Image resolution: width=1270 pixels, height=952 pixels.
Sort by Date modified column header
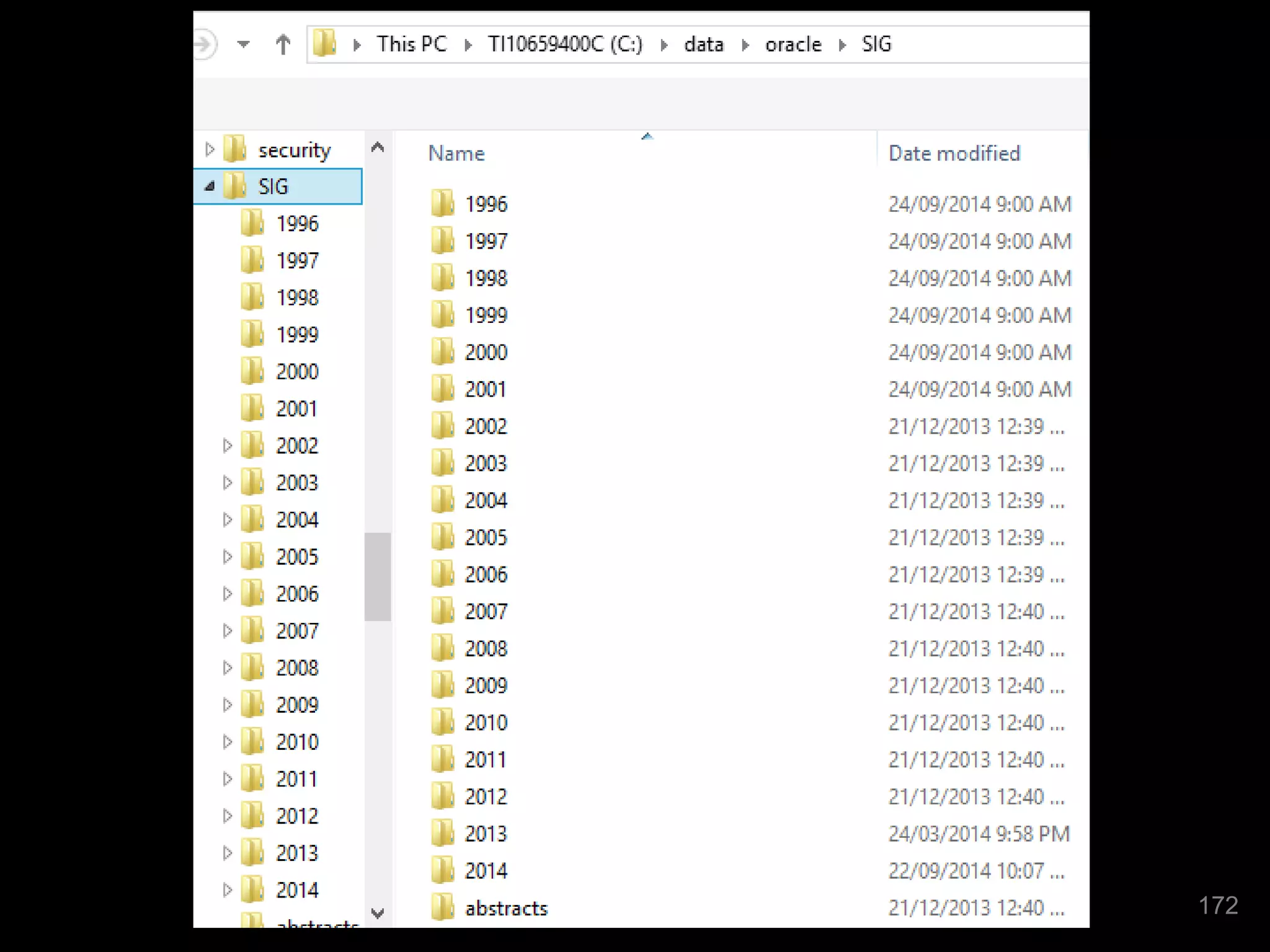click(954, 153)
